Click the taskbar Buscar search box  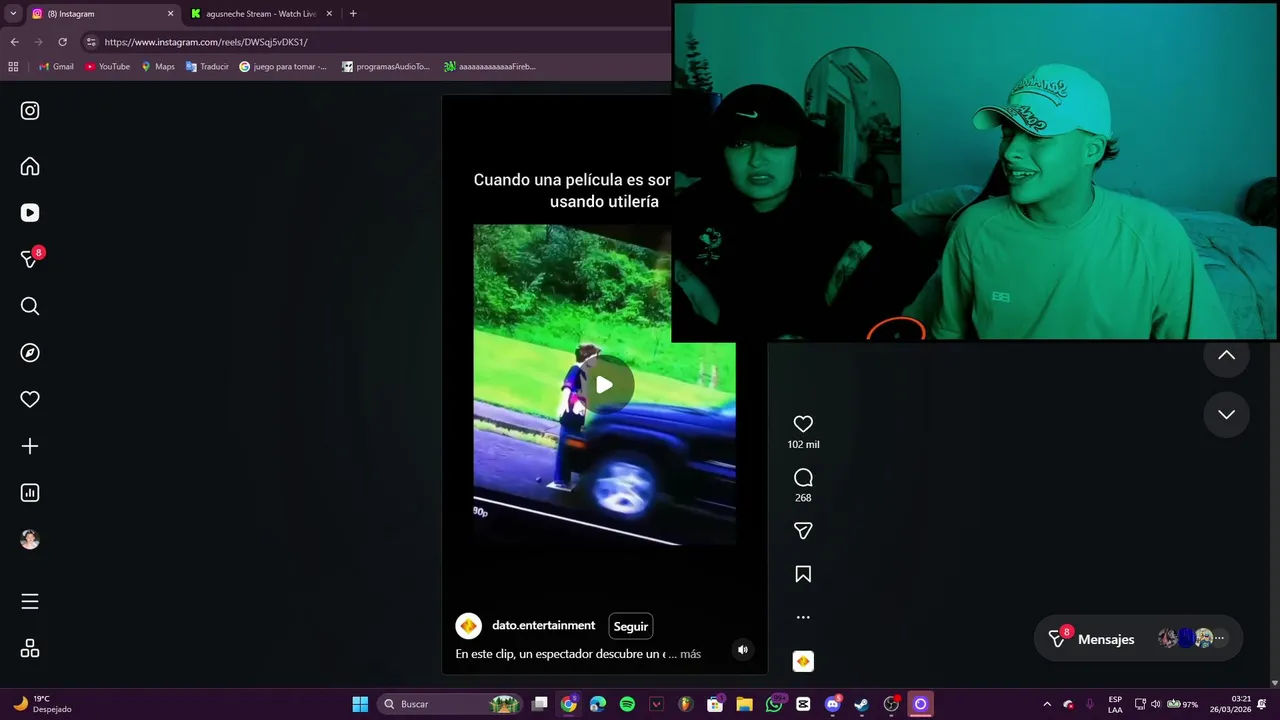point(450,704)
